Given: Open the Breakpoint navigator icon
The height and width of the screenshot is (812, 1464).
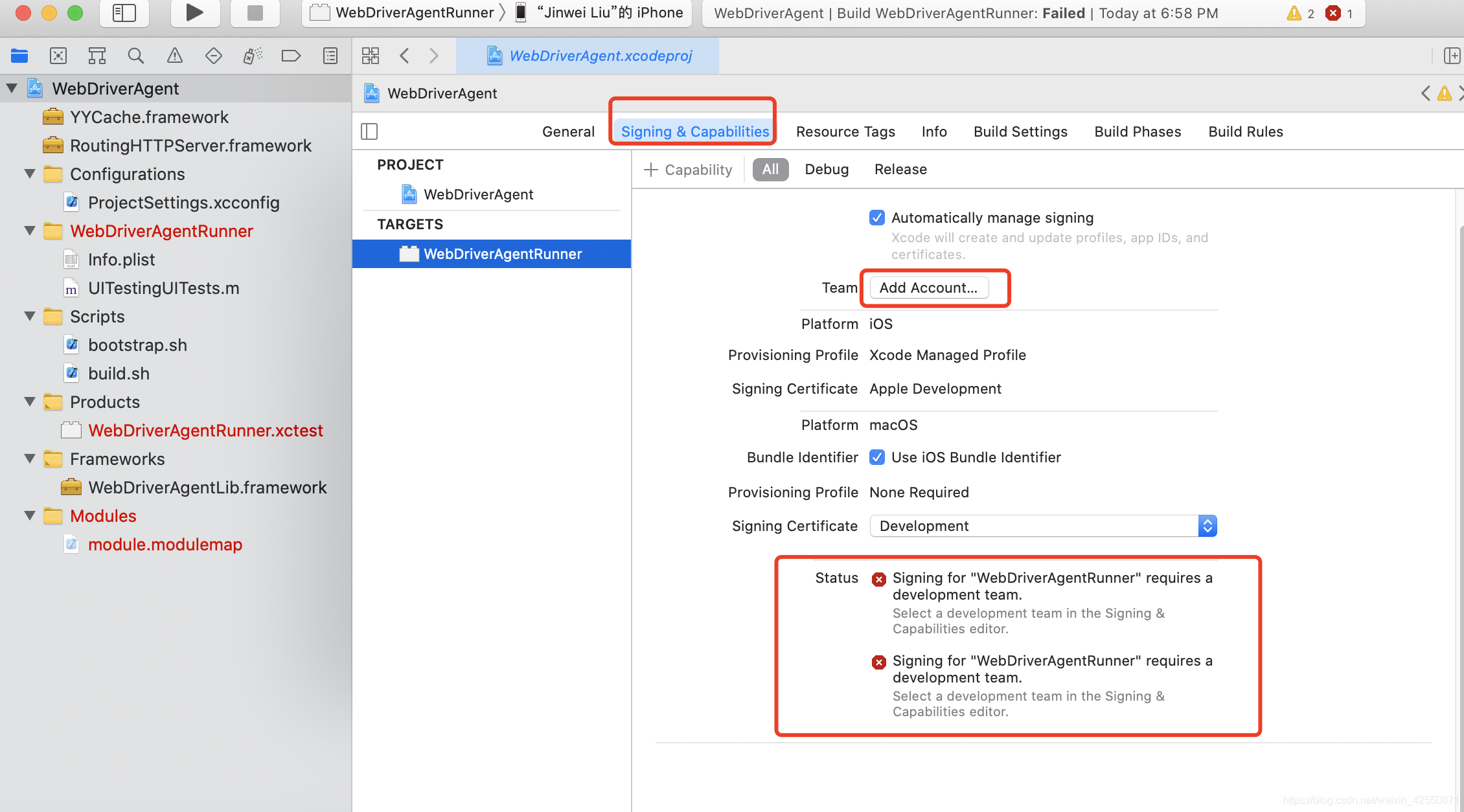Looking at the screenshot, I should [291, 56].
